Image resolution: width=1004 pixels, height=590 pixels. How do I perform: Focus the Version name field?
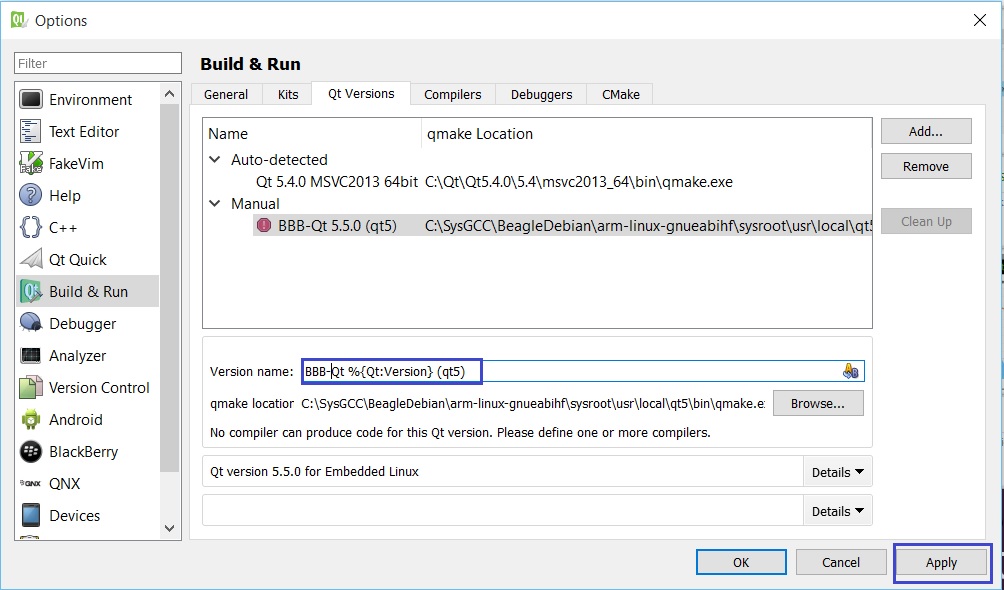(x=583, y=372)
